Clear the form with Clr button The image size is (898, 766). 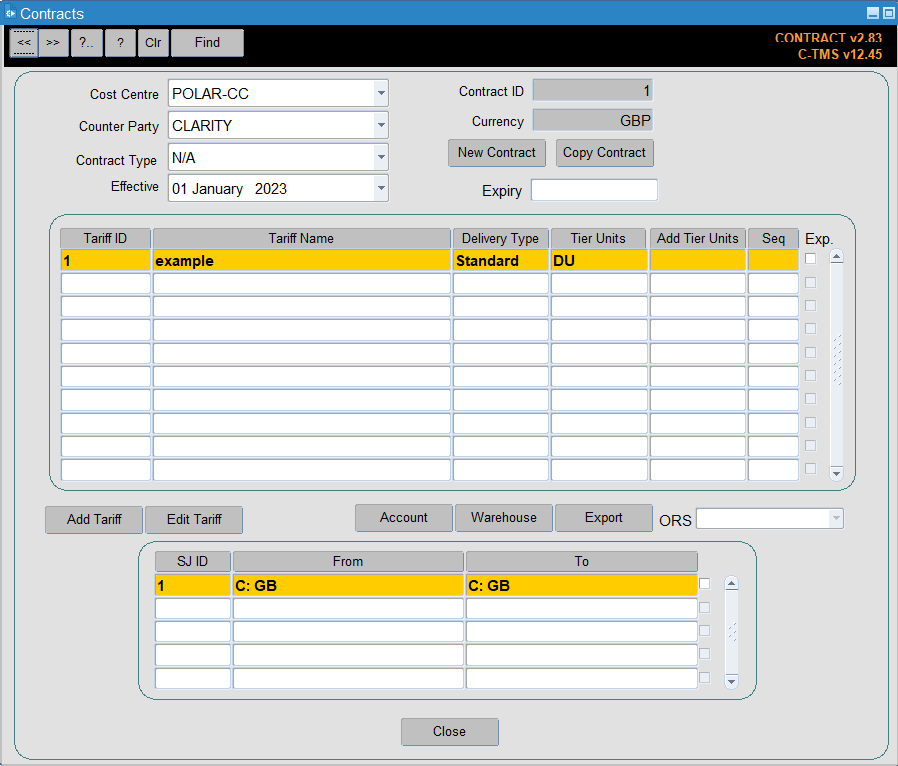[153, 43]
